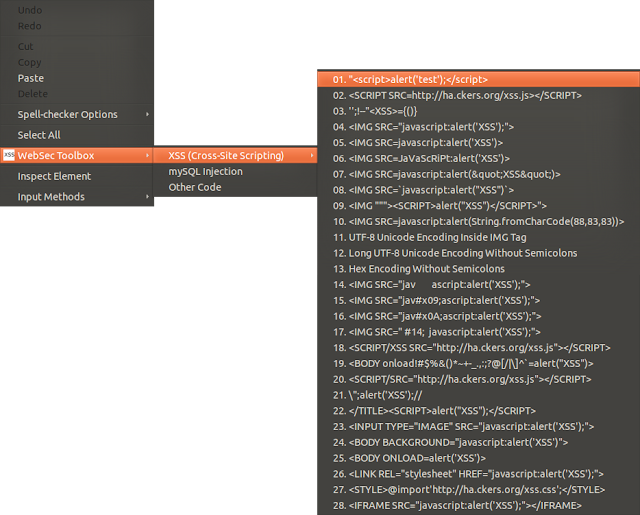Open the WebSec Toolbox submenu
The image size is (640, 515).
pyautogui.click(x=77, y=155)
